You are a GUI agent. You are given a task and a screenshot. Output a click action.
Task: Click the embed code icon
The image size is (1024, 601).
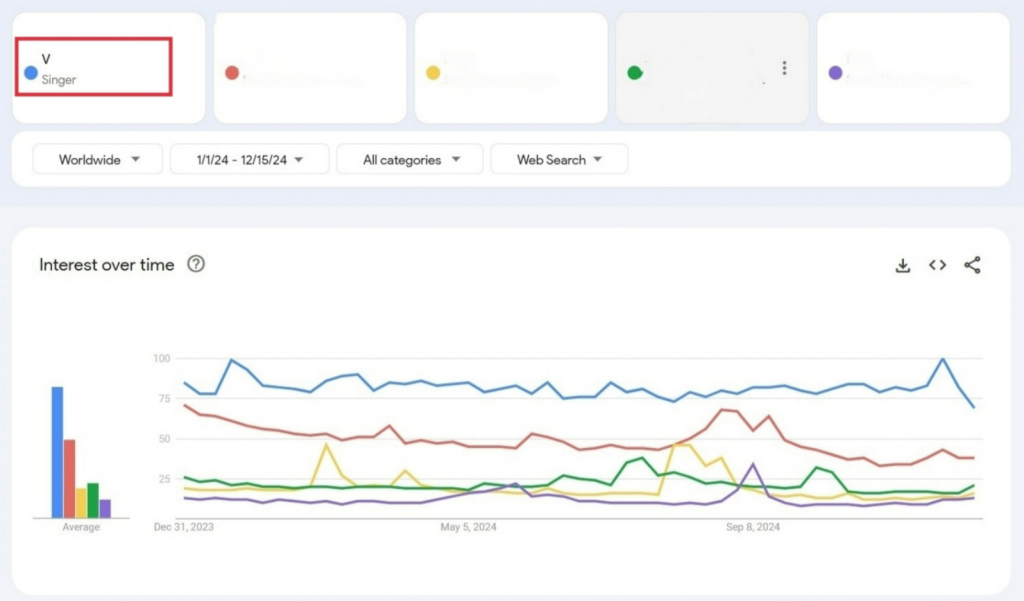tap(937, 265)
